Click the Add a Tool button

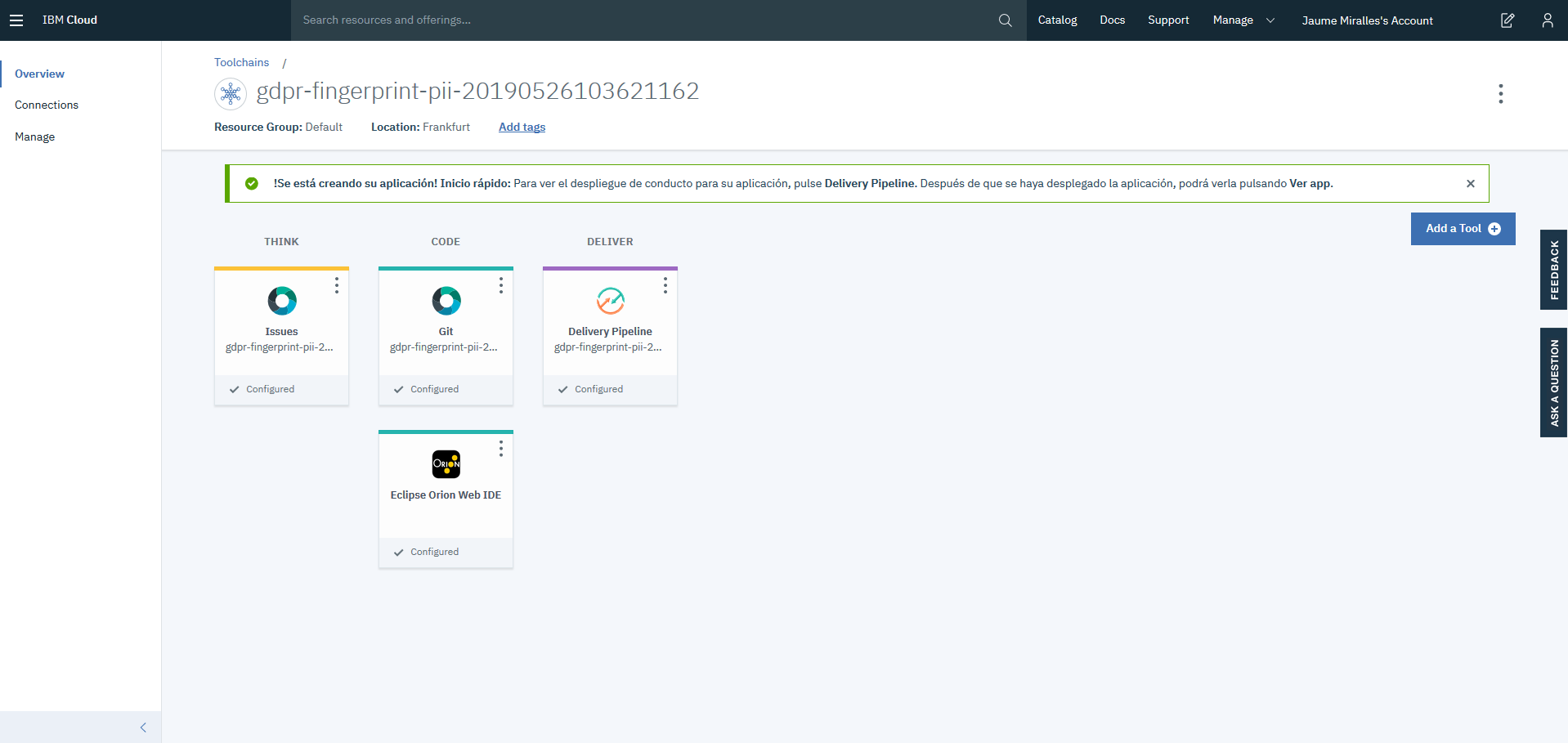pos(1463,229)
